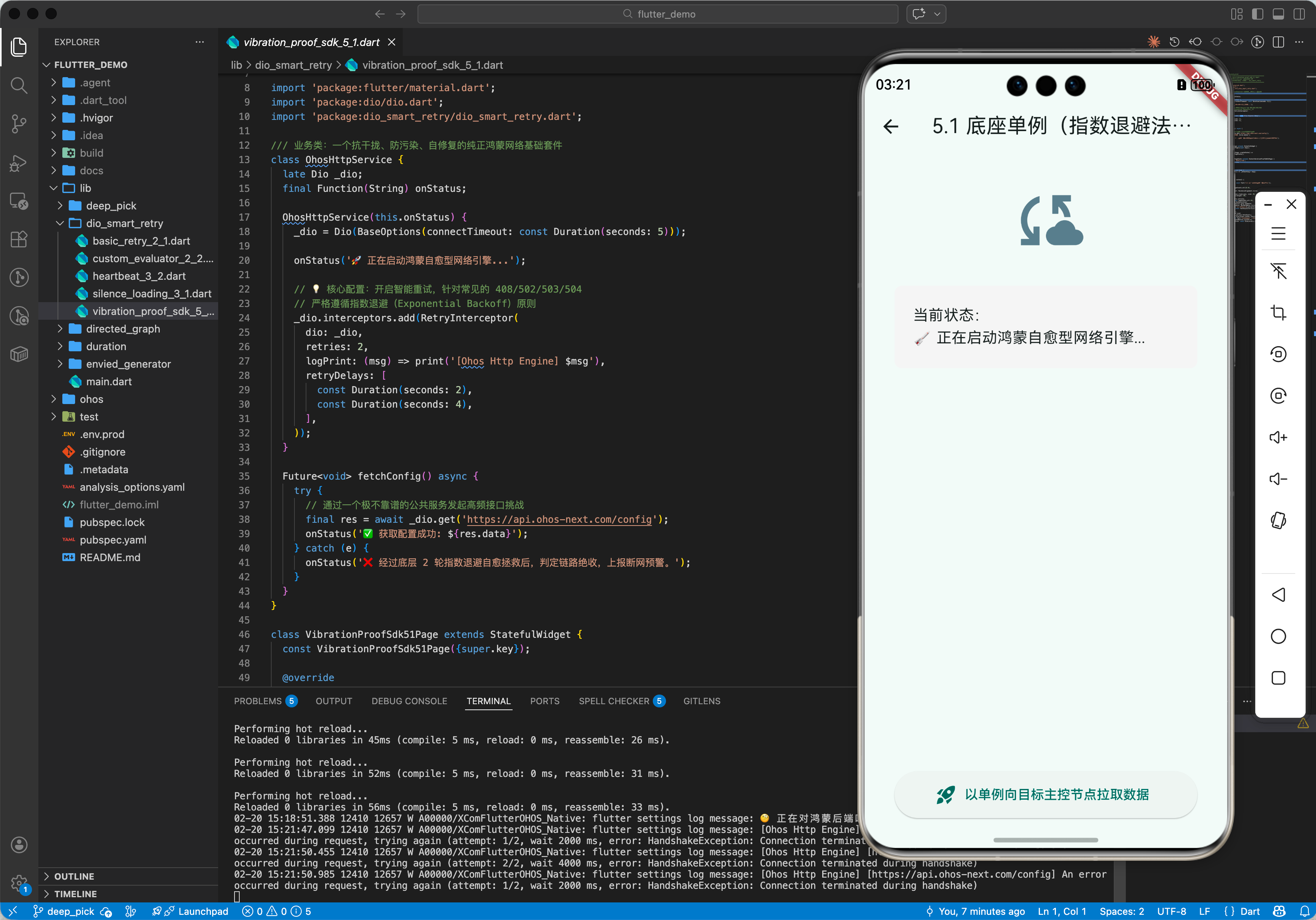Open the Run and Debug view
Viewport: 1316px width, 920px height.
pos(19,163)
